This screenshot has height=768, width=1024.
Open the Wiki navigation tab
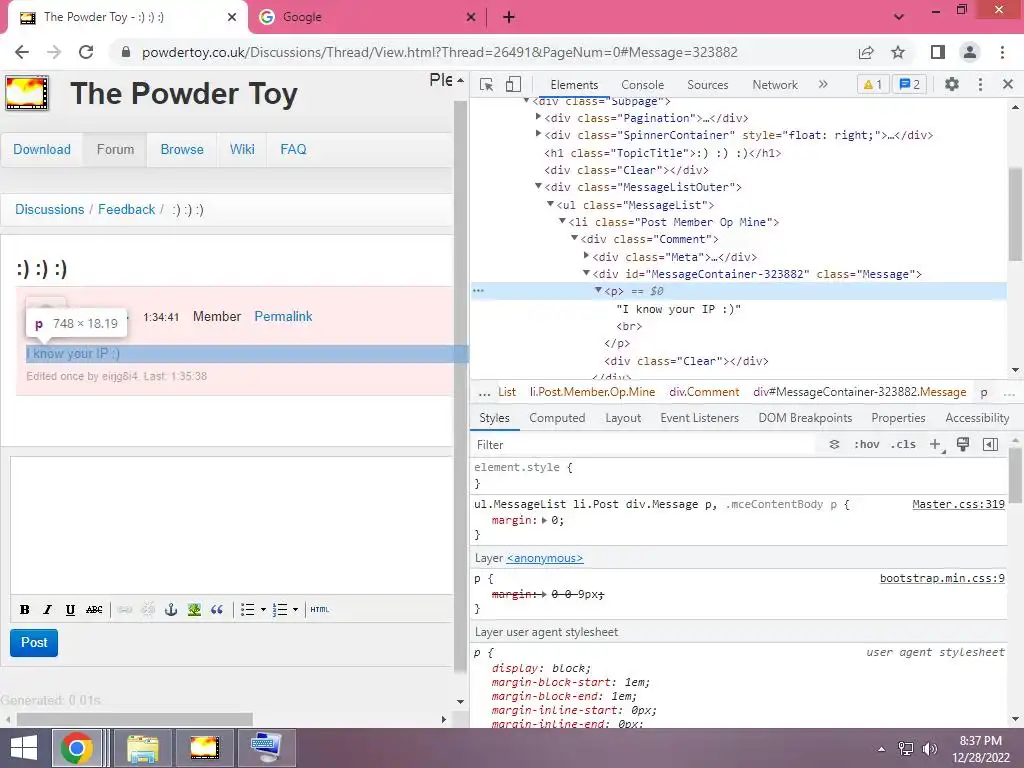(242, 150)
